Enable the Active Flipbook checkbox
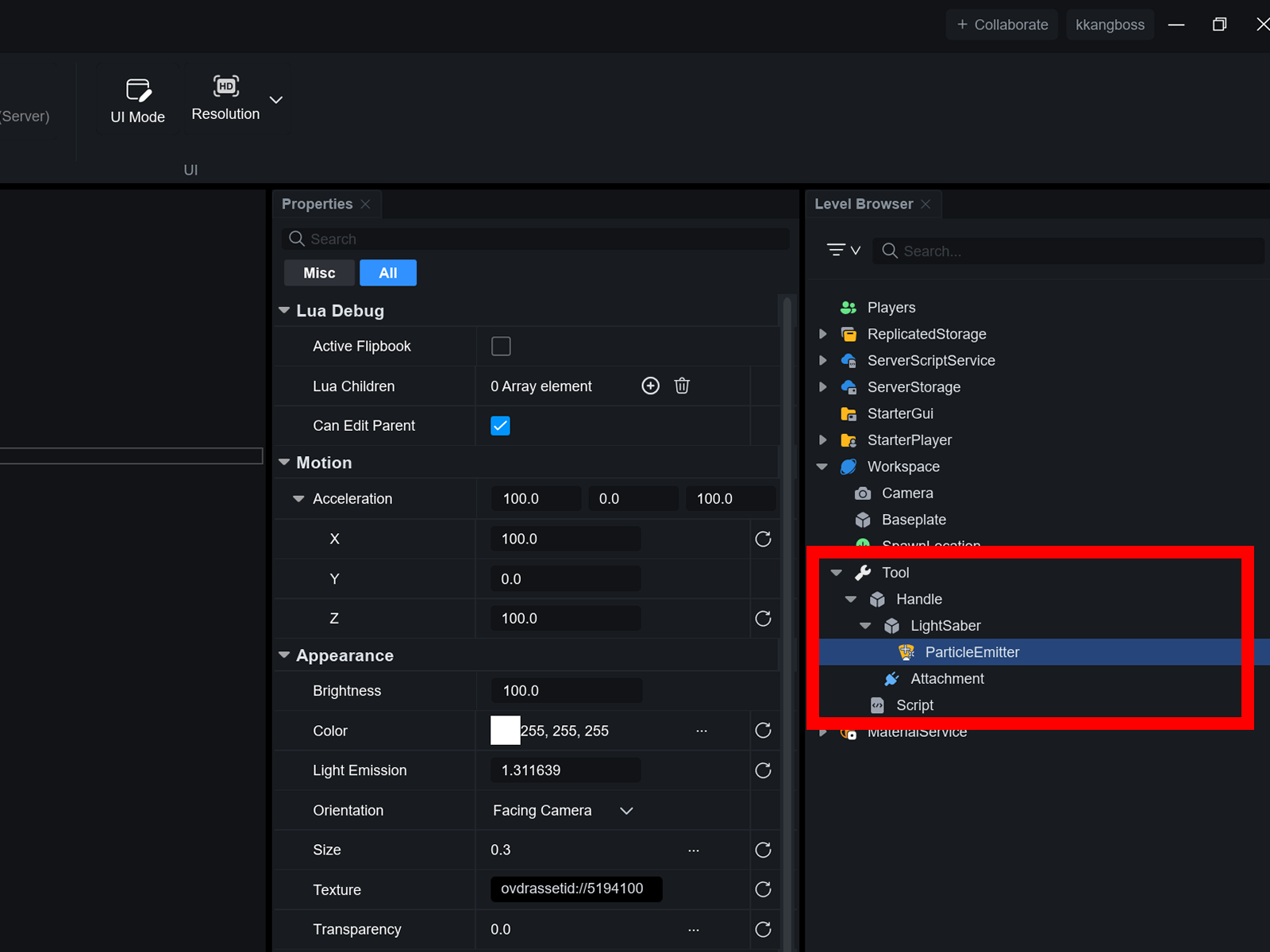 pyautogui.click(x=501, y=347)
